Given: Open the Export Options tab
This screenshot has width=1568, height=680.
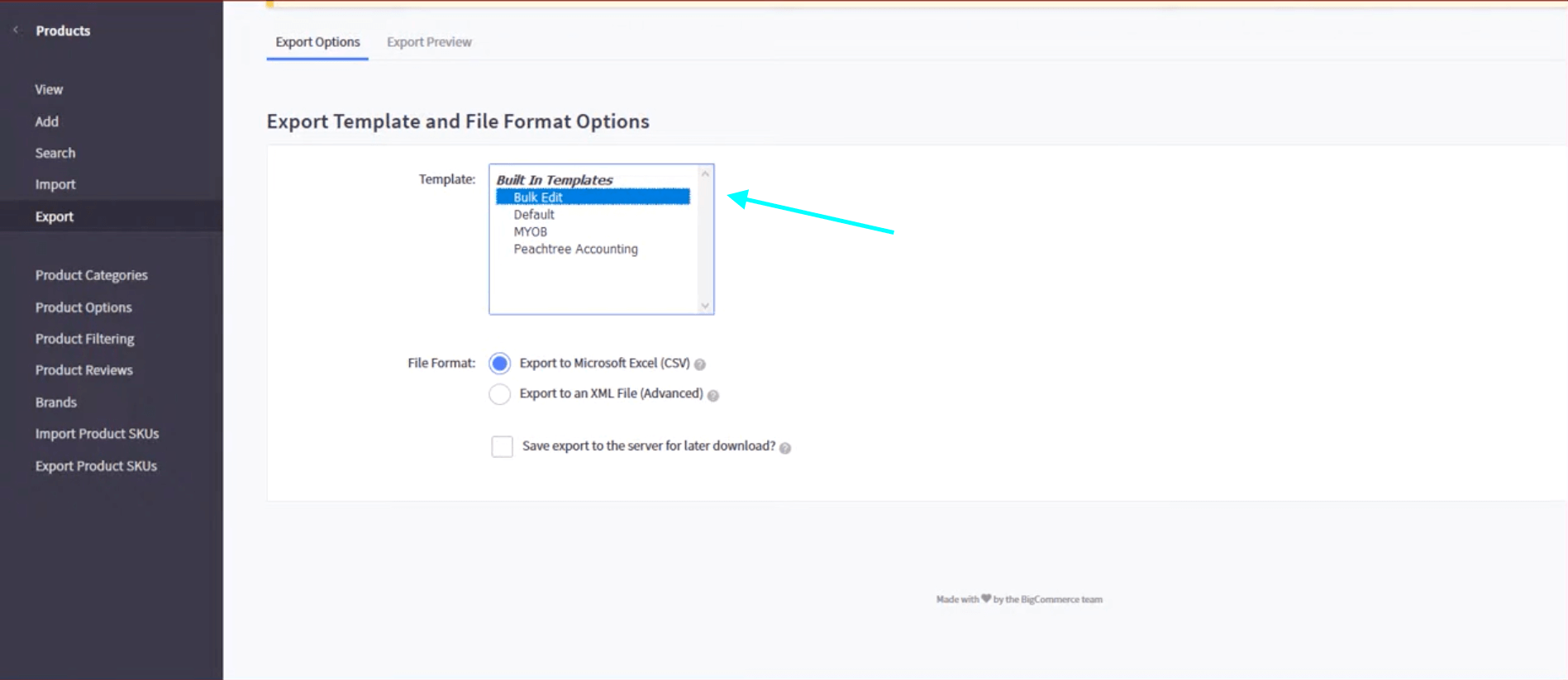Looking at the screenshot, I should pyautogui.click(x=317, y=42).
